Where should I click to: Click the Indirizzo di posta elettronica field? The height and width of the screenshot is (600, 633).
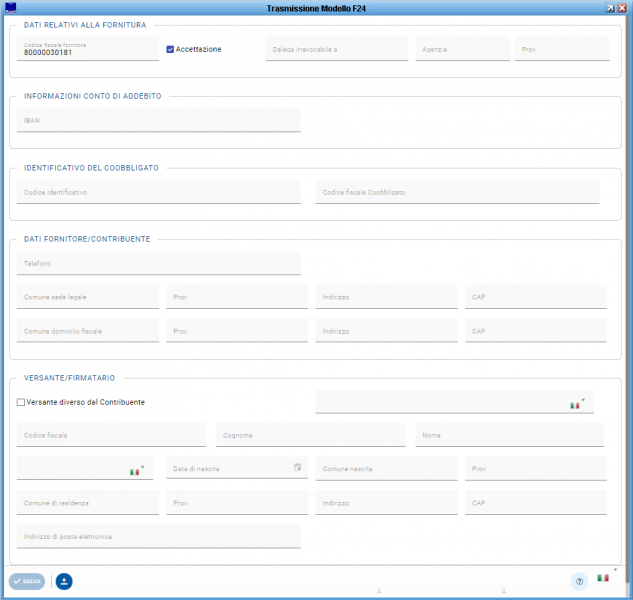click(x=159, y=537)
